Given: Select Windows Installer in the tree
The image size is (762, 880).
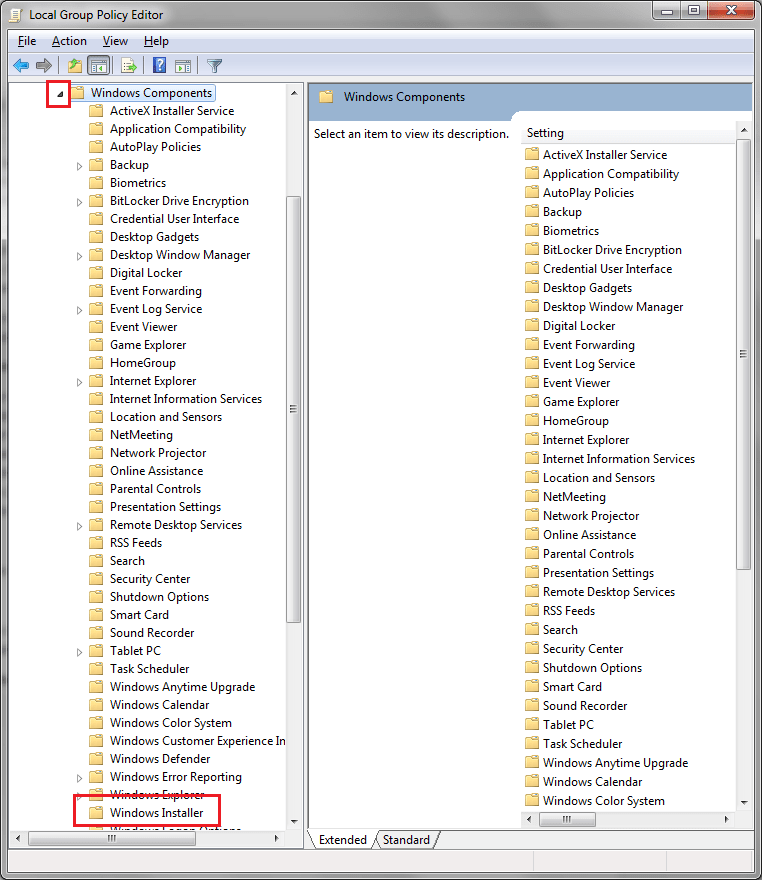Looking at the screenshot, I should (x=157, y=813).
